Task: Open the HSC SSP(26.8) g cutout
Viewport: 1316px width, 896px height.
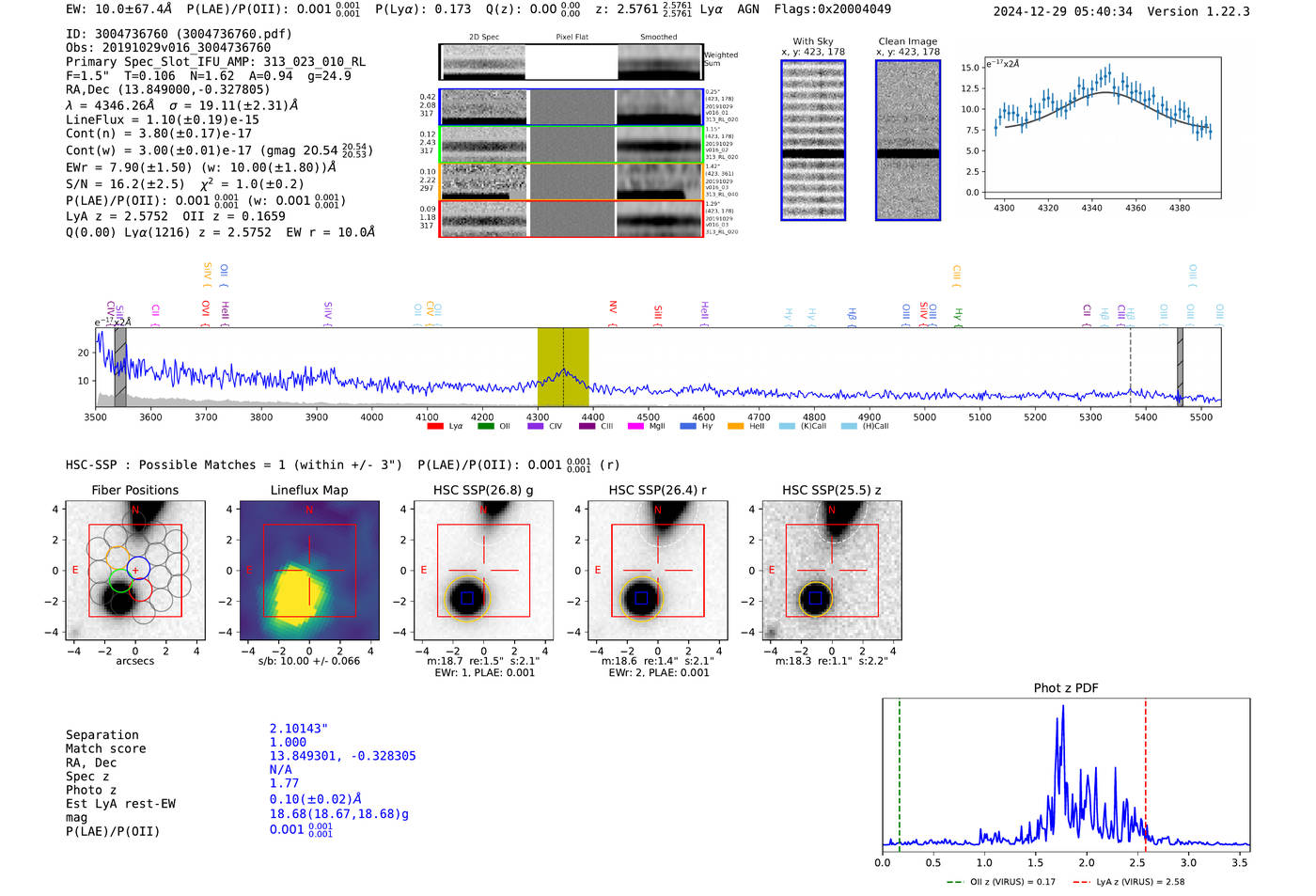Action: tap(484, 570)
